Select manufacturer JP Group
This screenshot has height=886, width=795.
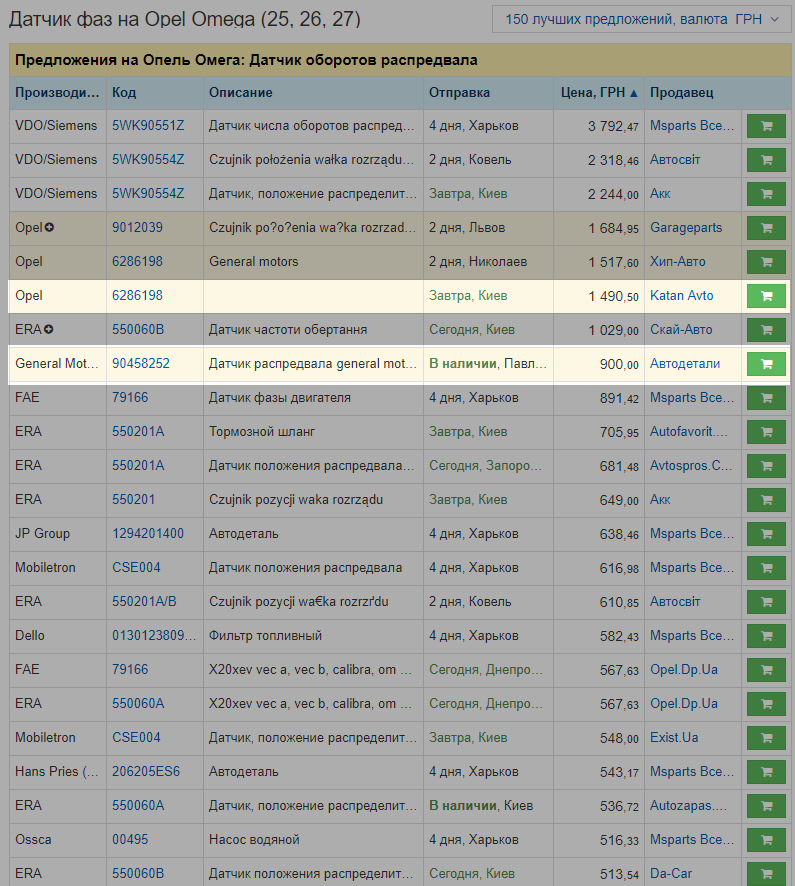pyautogui.click(x=42, y=533)
